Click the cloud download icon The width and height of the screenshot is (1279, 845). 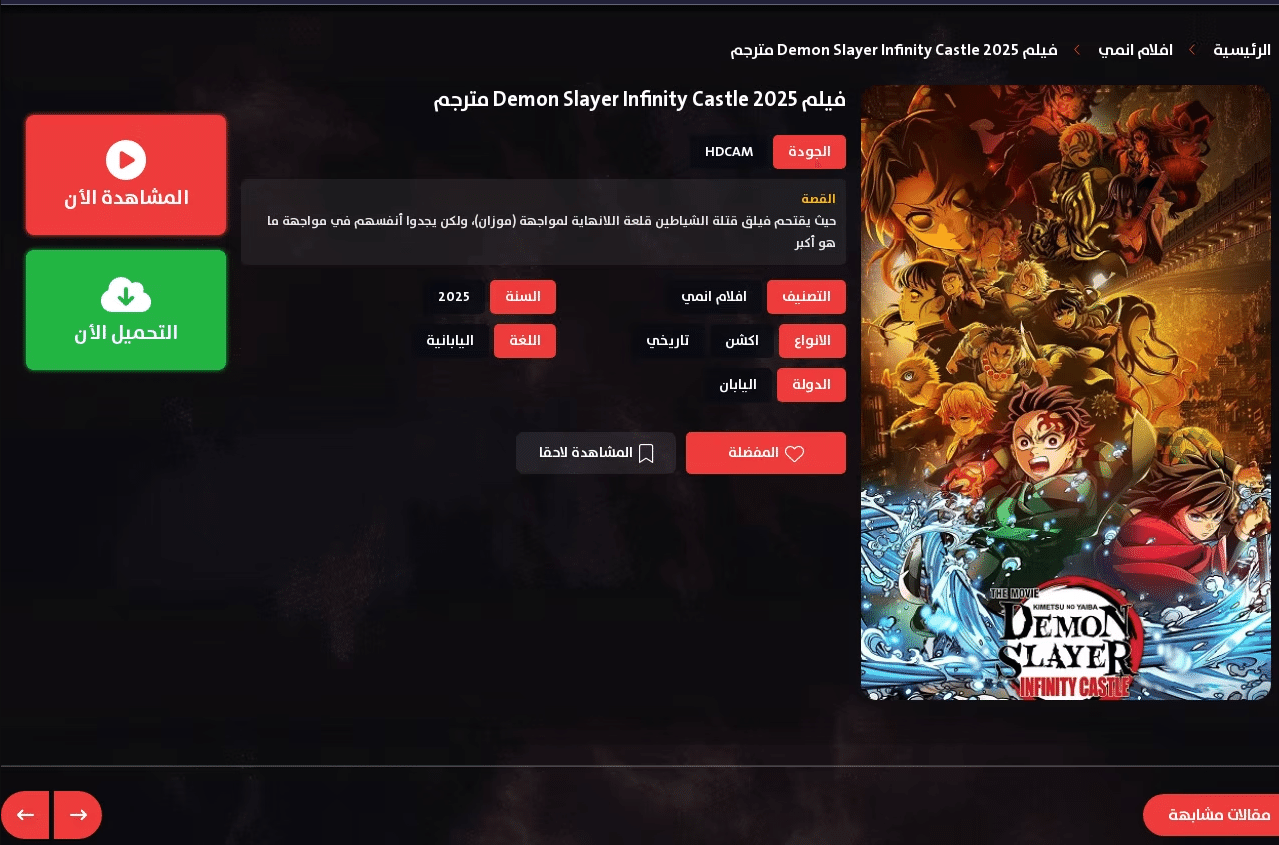point(126,294)
